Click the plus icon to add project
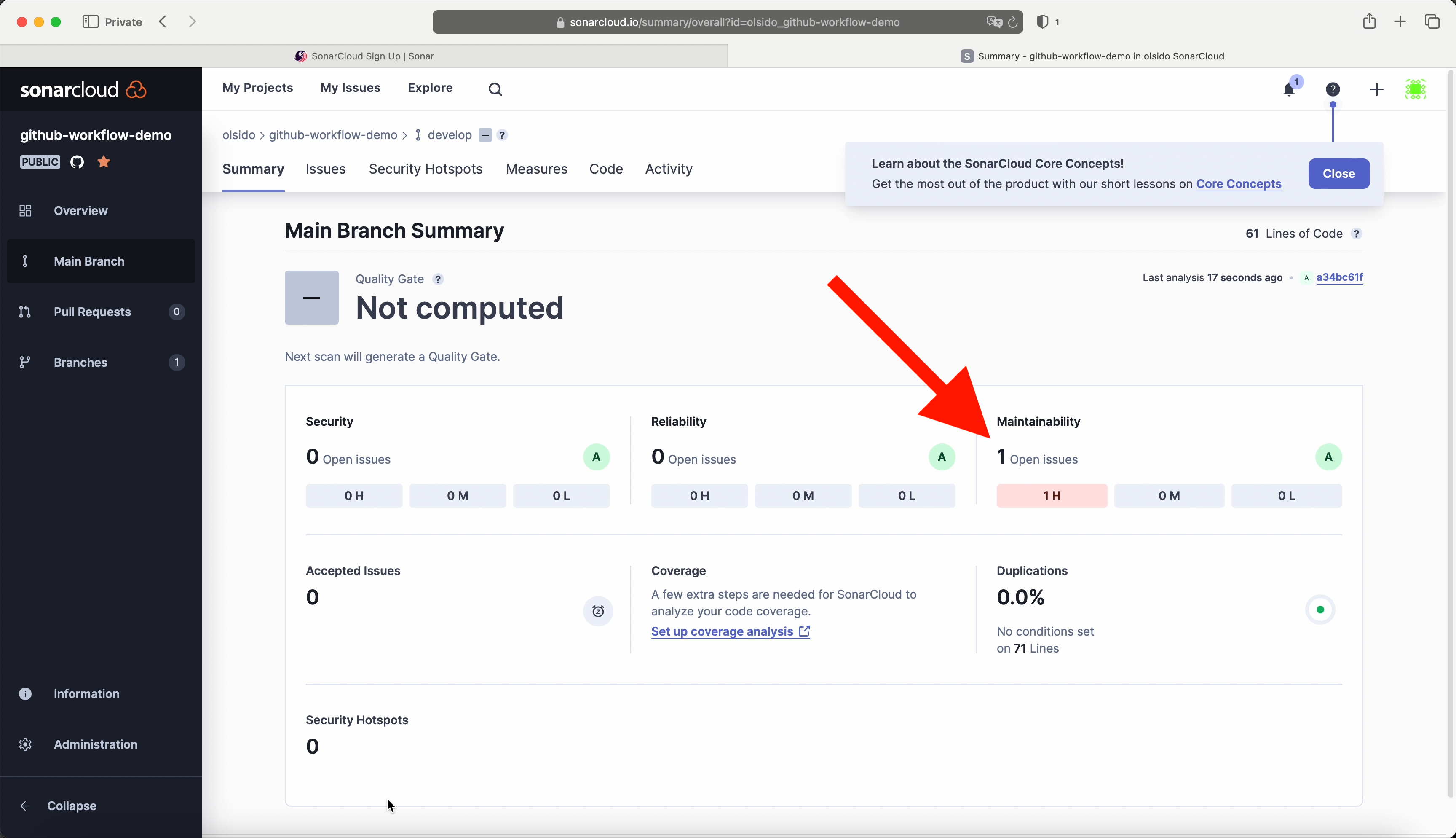The width and height of the screenshot is (1456, 838). pyautogui.click(x=1376, y=89)
